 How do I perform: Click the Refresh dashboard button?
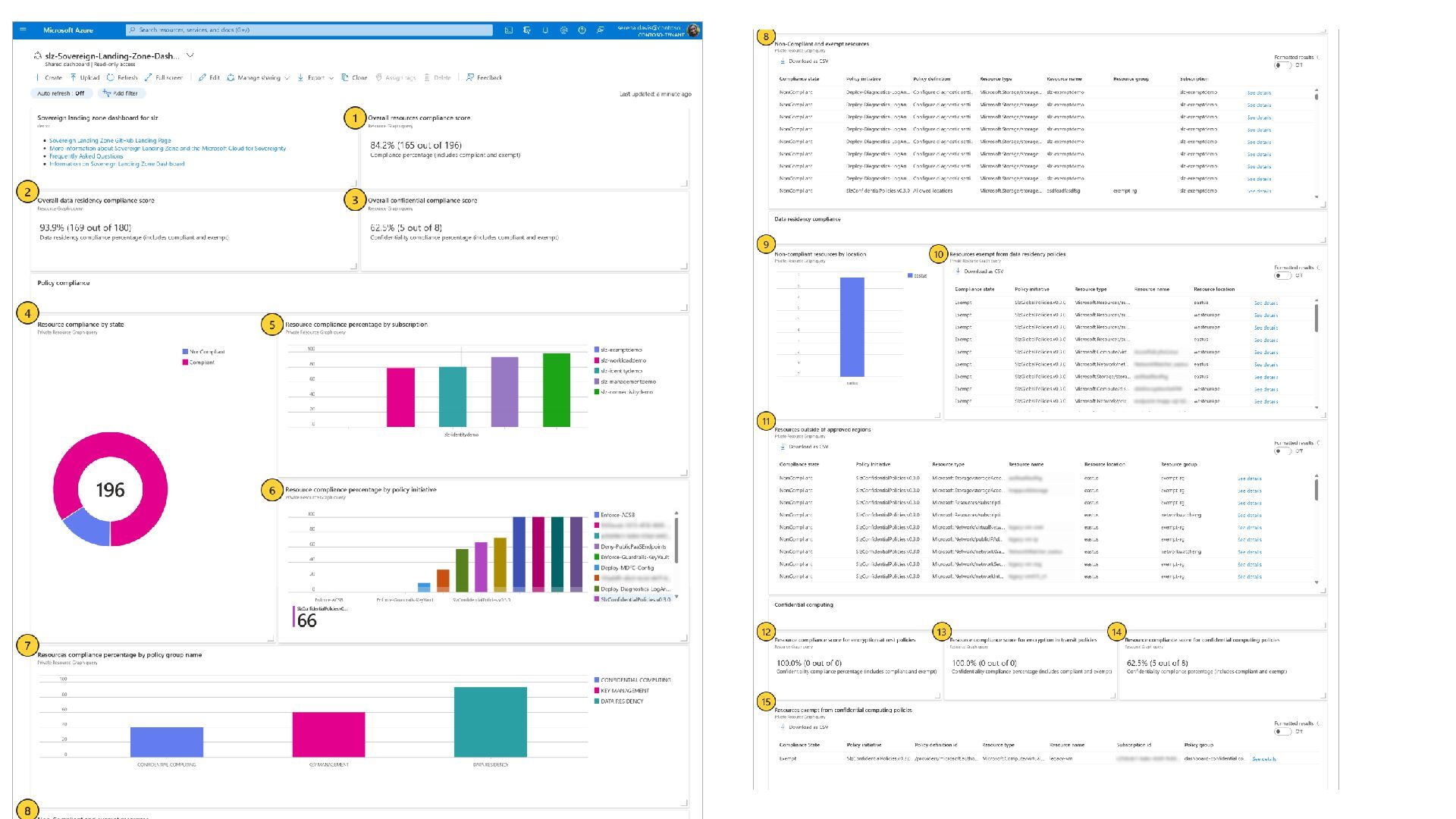[122, 77]
